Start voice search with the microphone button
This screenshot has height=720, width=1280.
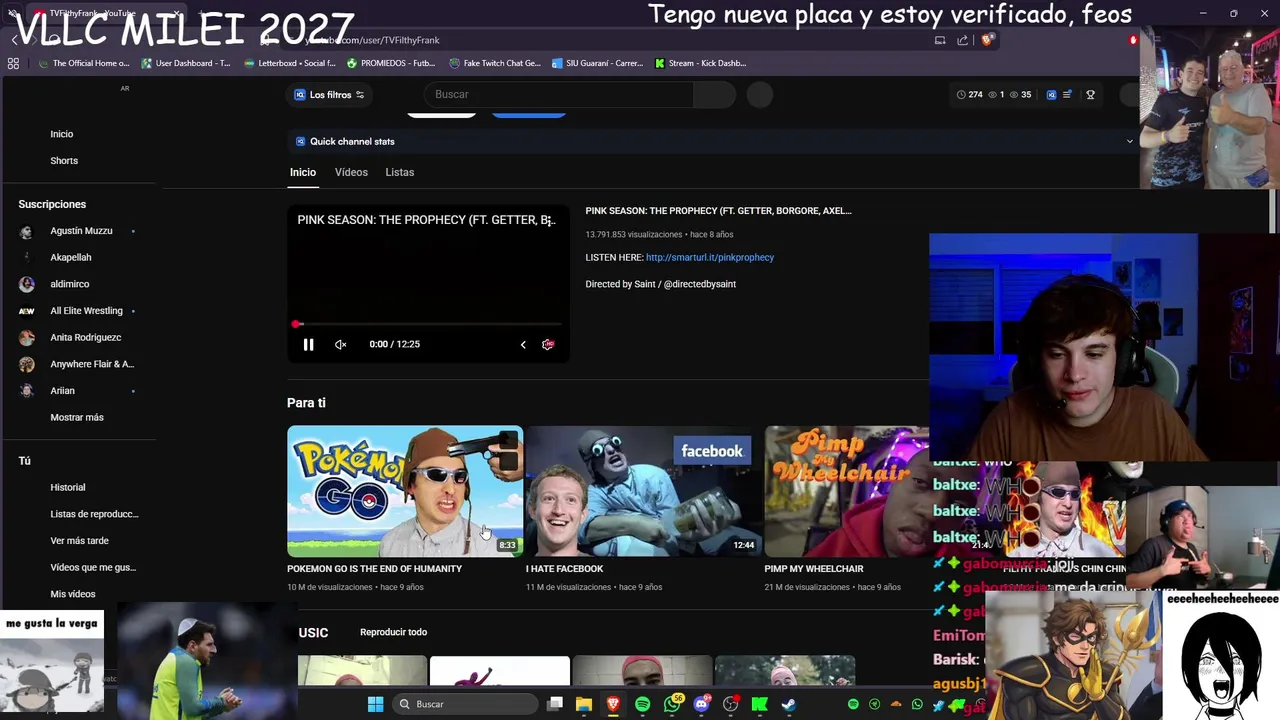coord(760,94)
